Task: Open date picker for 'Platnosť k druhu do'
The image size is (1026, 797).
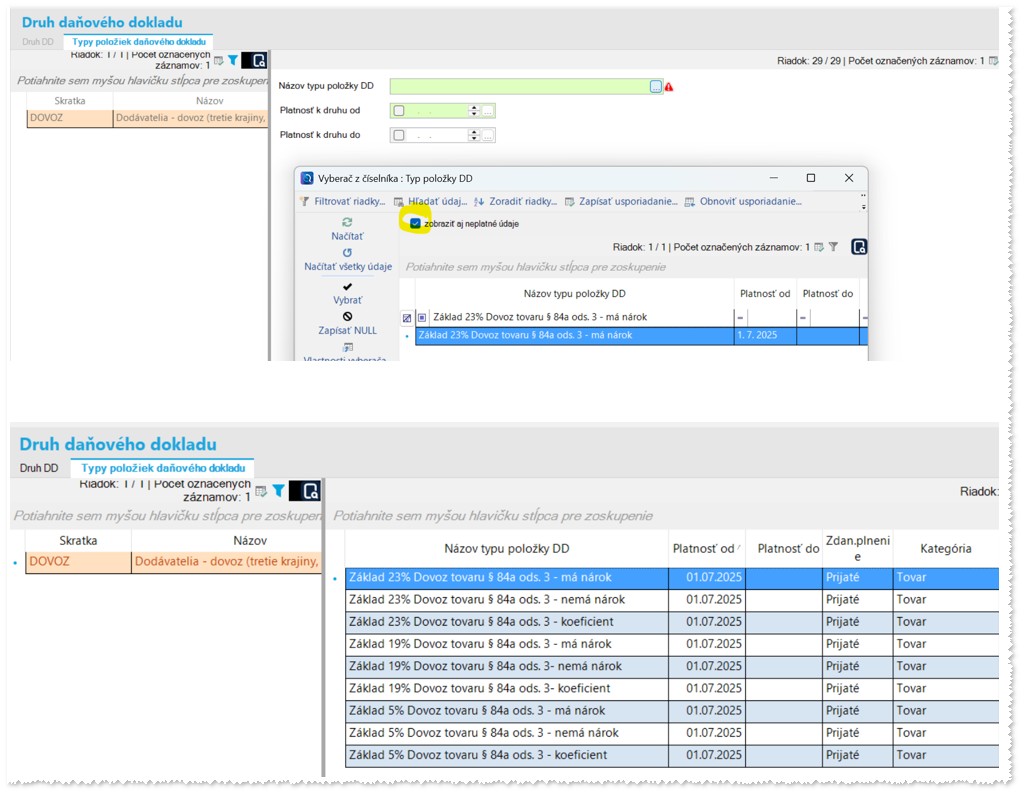Action: click(488, 135)
